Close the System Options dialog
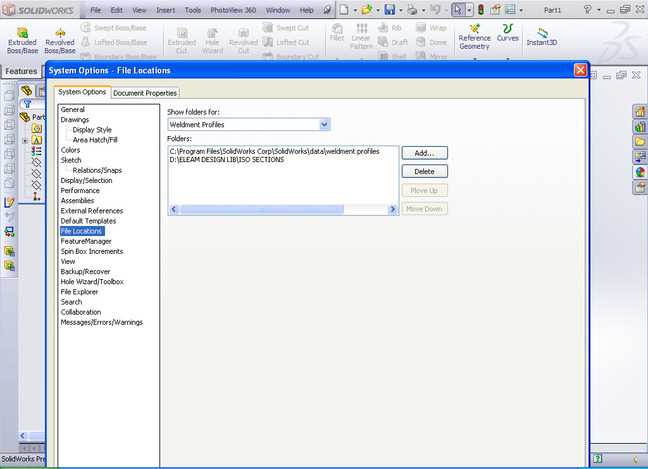 coord(580,70)
